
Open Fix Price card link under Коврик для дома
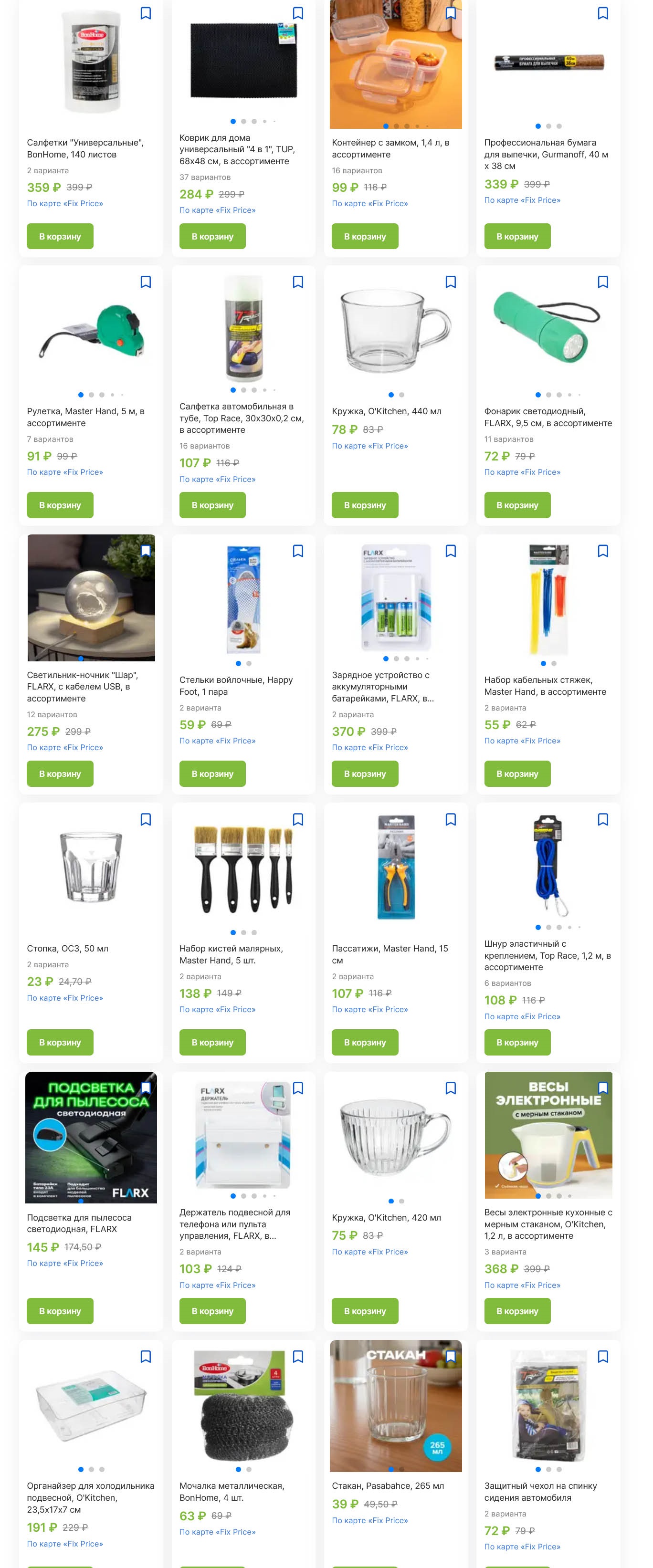point(218,210)
